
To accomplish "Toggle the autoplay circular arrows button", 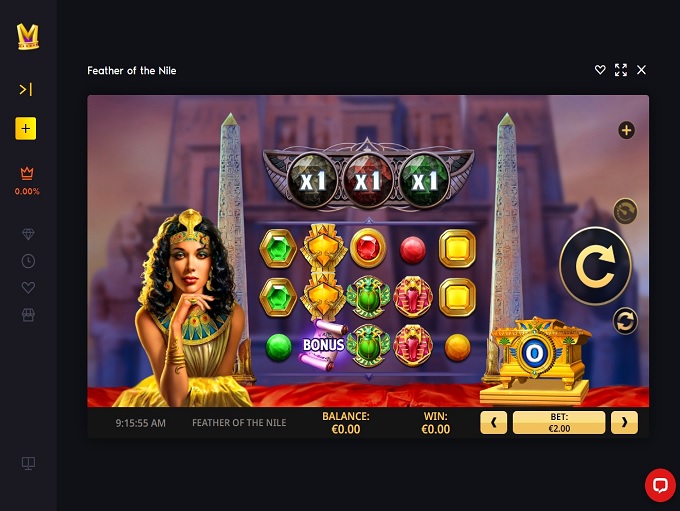I will pyautogui.click(x=625, y=321).
